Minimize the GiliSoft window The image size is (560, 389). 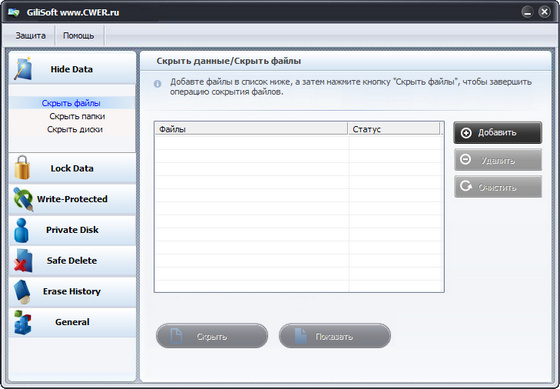point(527,12)
